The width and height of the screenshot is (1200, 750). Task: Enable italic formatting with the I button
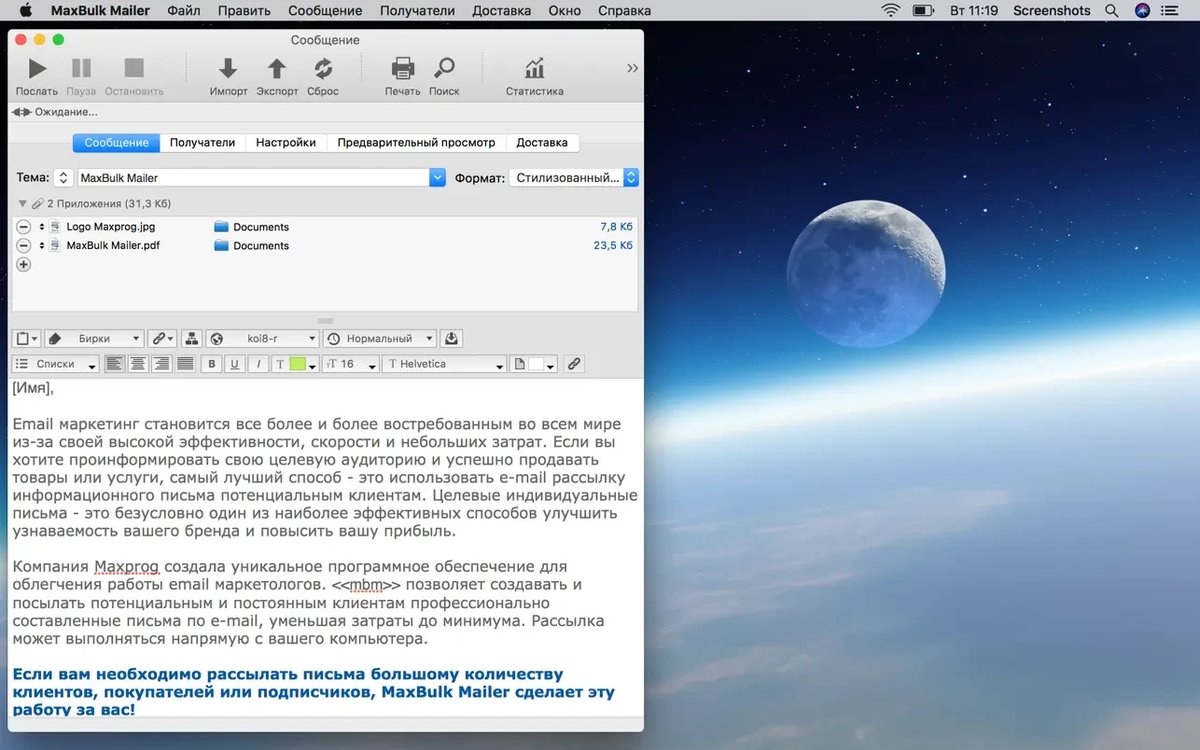click(x=256, y=363)
